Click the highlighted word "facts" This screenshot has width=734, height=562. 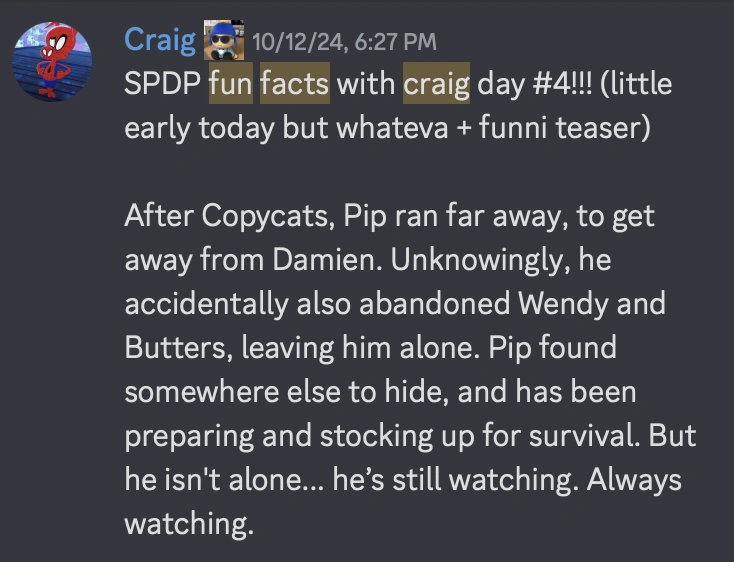[x=294, y=84]
